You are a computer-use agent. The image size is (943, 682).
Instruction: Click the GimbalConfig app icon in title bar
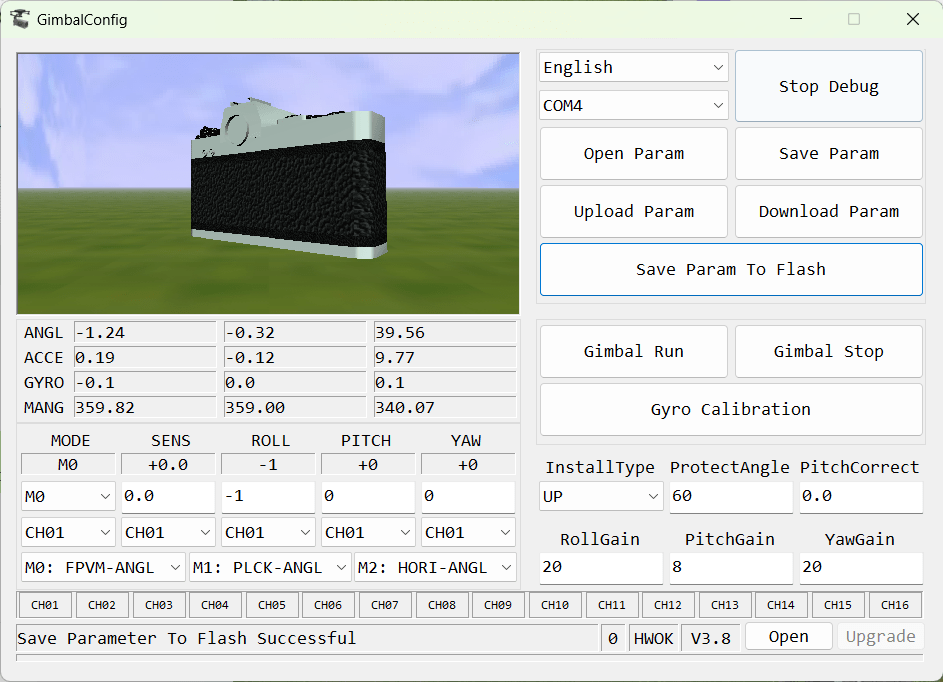coord(19,19)
